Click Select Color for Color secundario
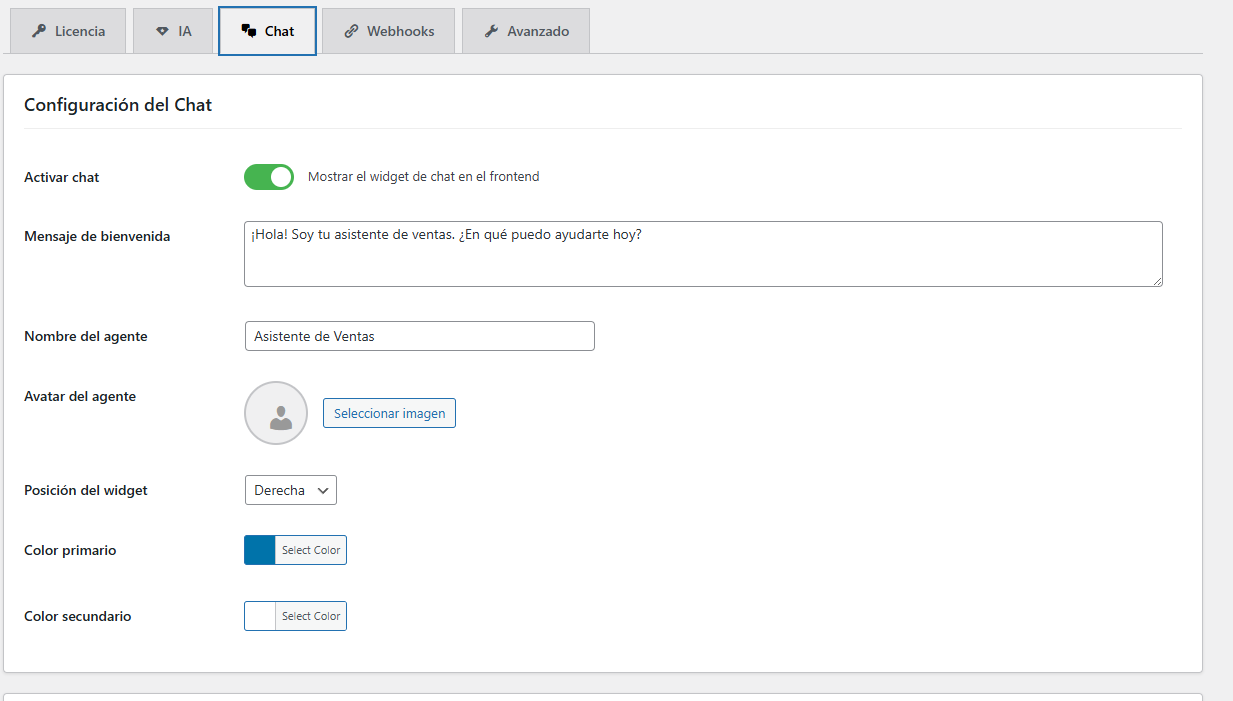The height and width of the screenshot is (701, 1233). (x=311, y=616)
